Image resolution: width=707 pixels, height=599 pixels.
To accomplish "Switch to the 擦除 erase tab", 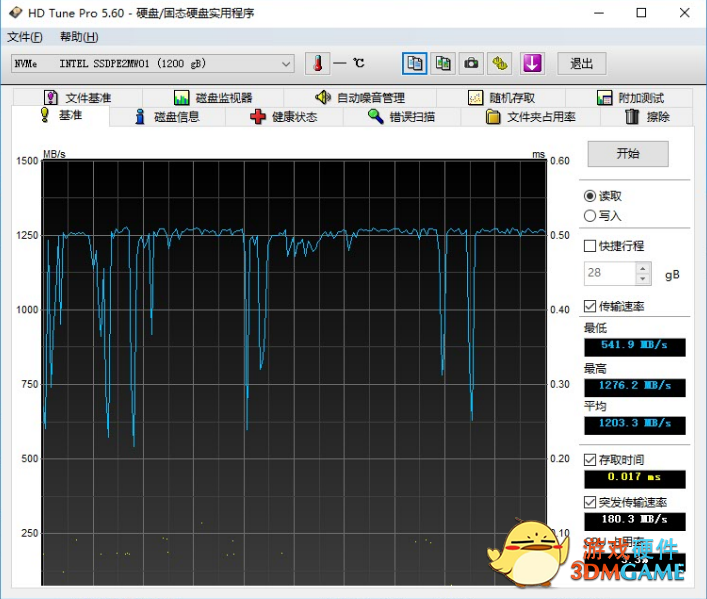I will point(647,117).
